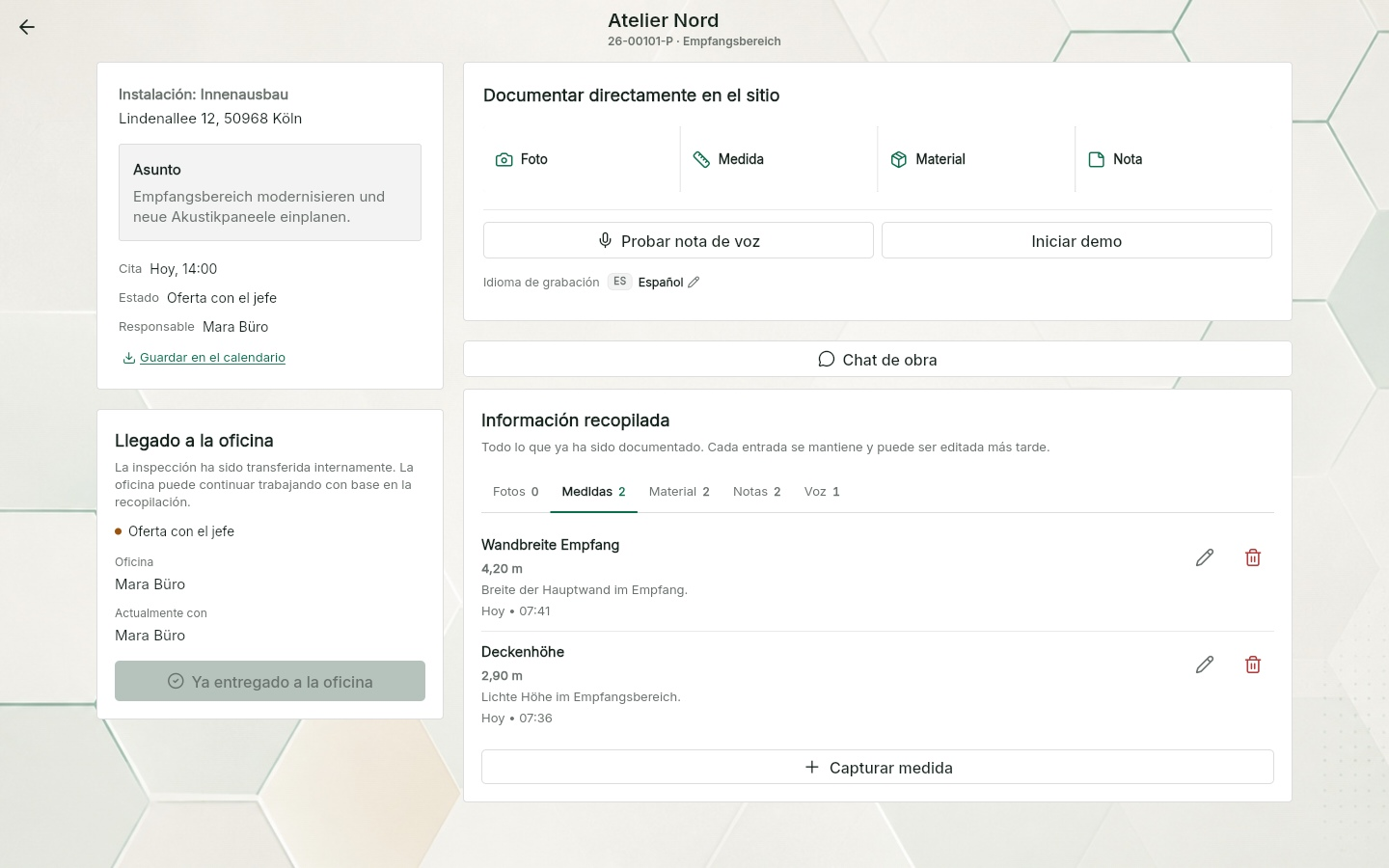
Task: Switch to the Material tab
Action: click(679, 492)
